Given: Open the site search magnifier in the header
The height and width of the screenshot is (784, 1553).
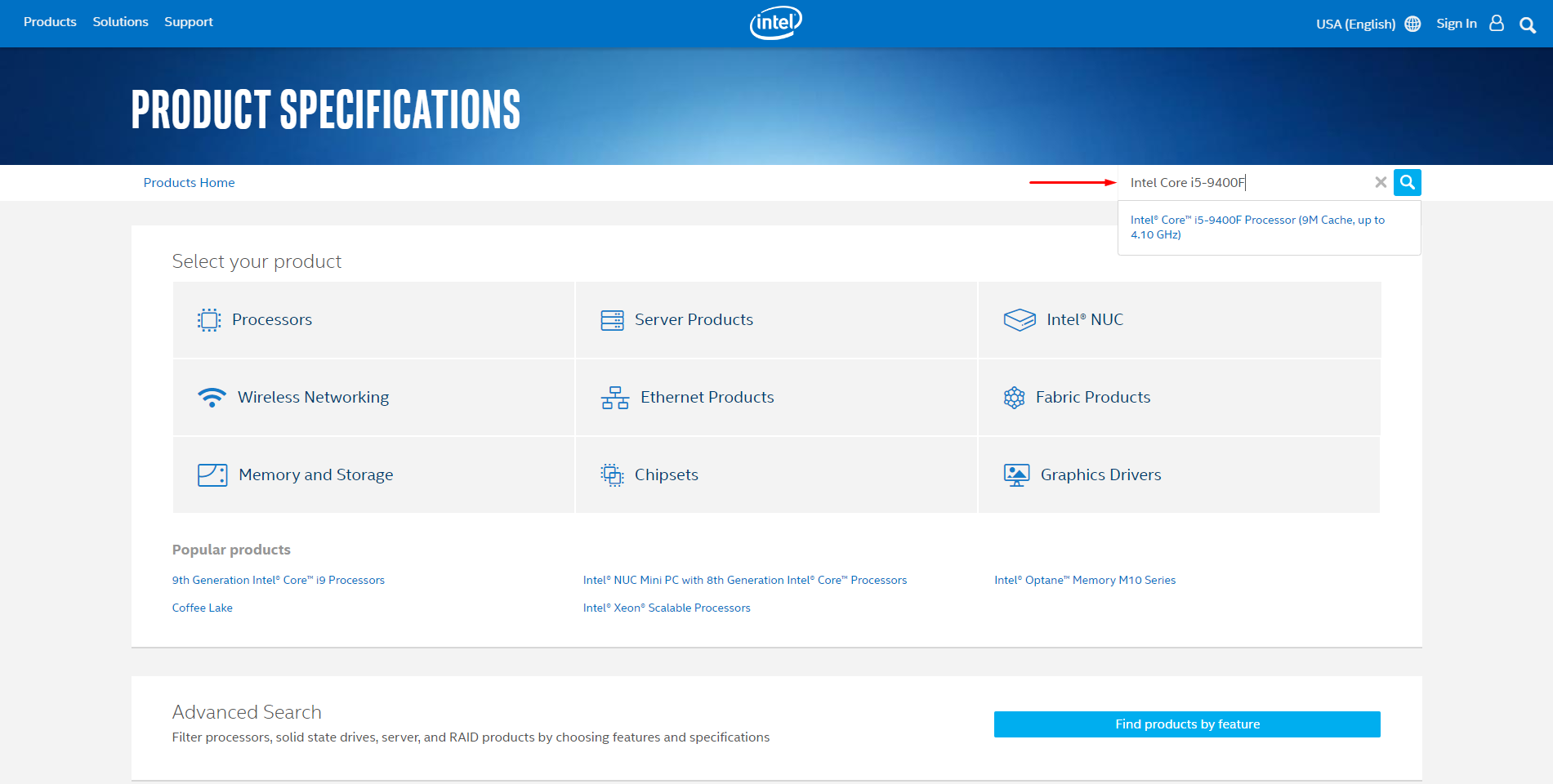Looking at the screenshot, I should coord(1528,24).
